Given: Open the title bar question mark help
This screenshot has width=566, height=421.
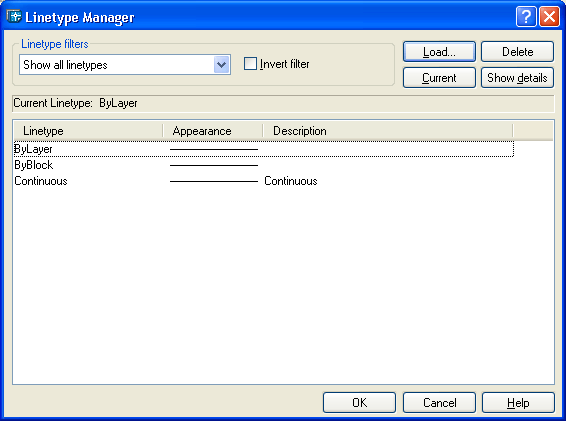Looking at the screenshot, I should (526, 17).
